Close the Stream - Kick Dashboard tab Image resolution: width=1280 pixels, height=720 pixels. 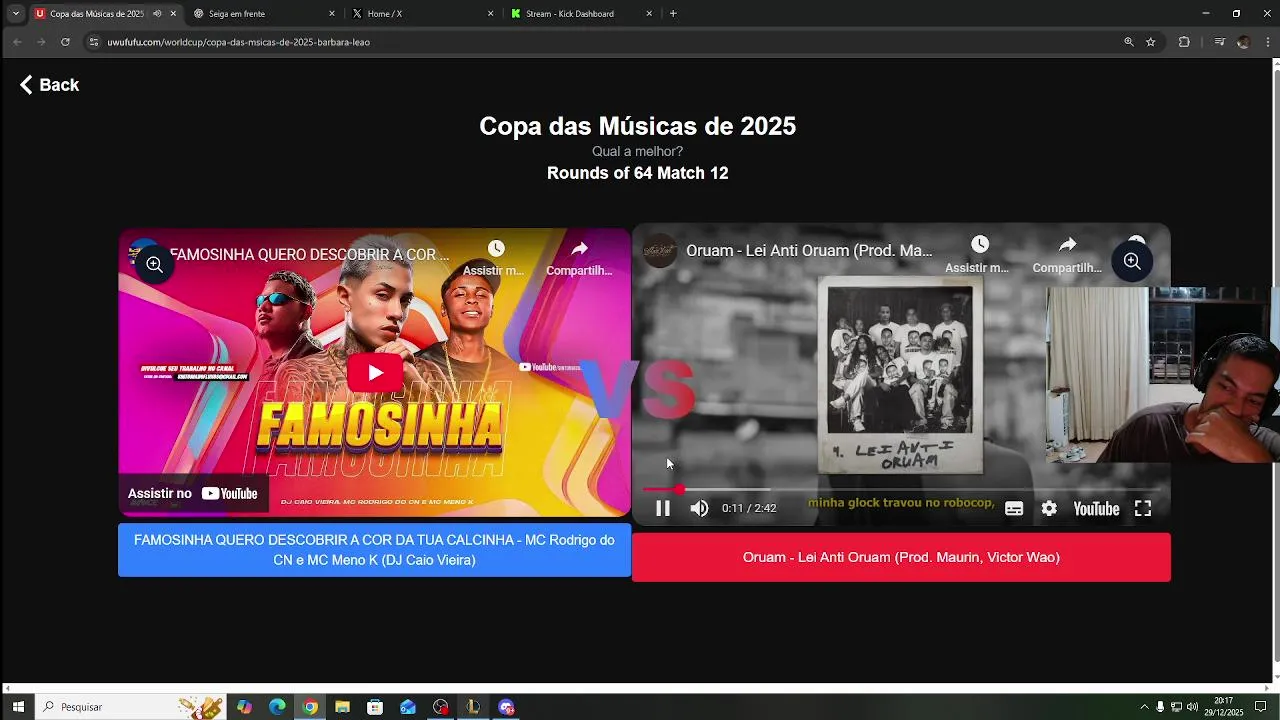click(x=649, y=14)
